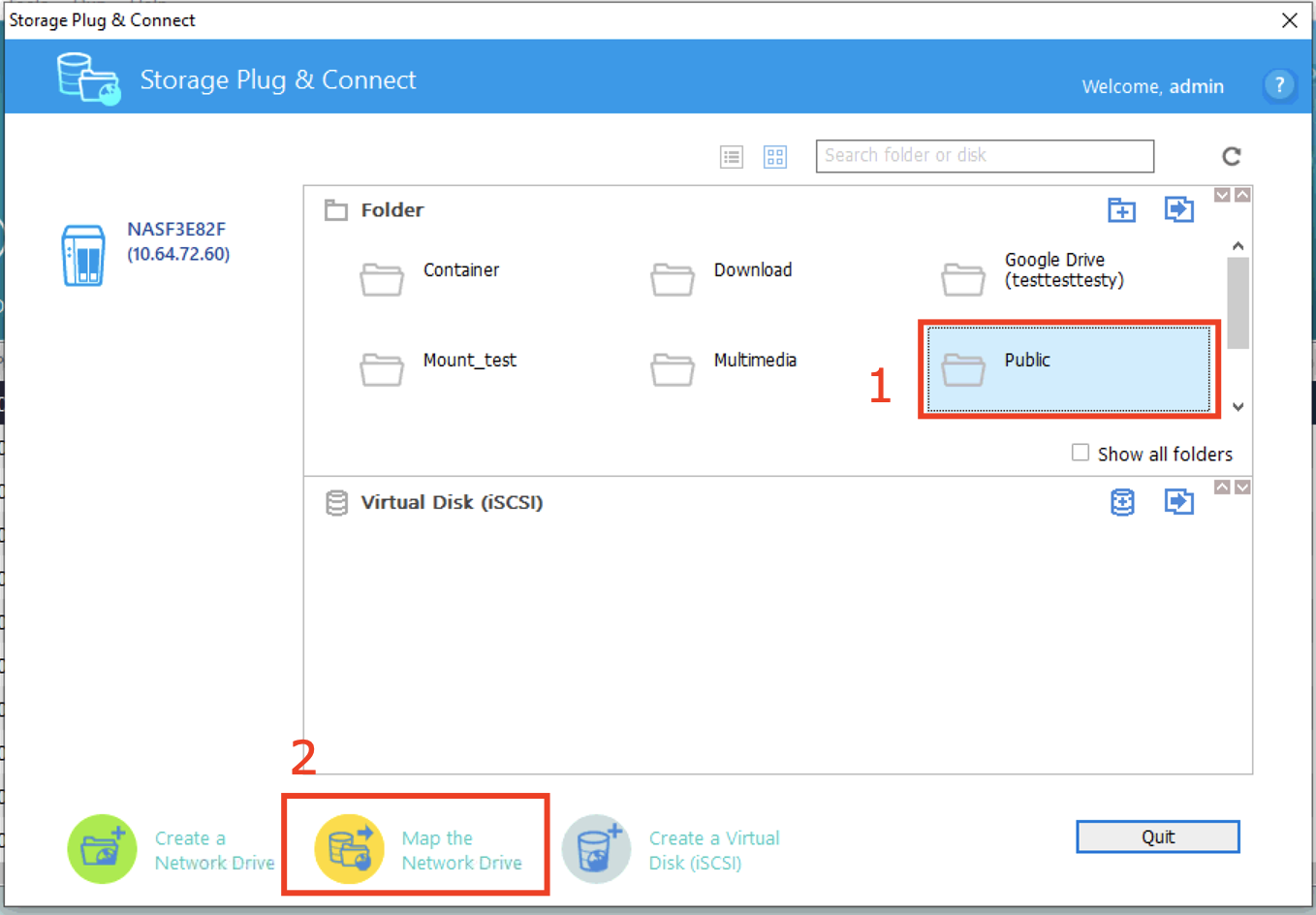Switch to grid view

click(x=775, y=156)
